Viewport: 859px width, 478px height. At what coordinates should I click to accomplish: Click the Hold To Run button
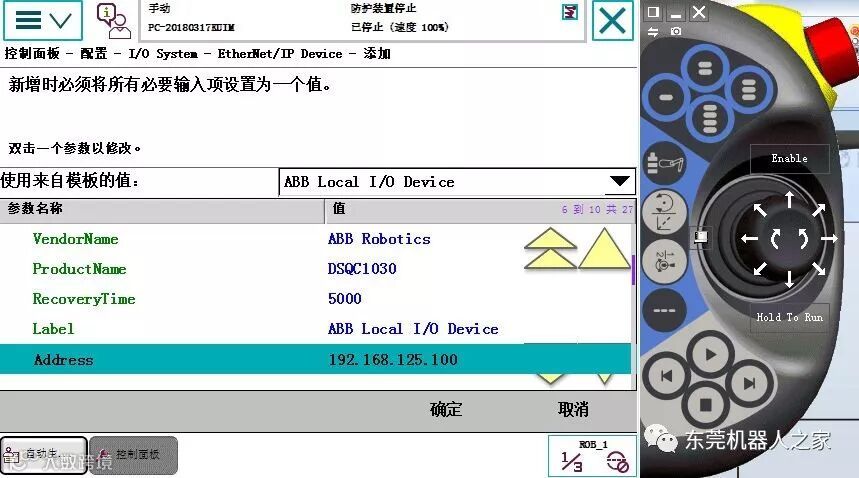789,317
